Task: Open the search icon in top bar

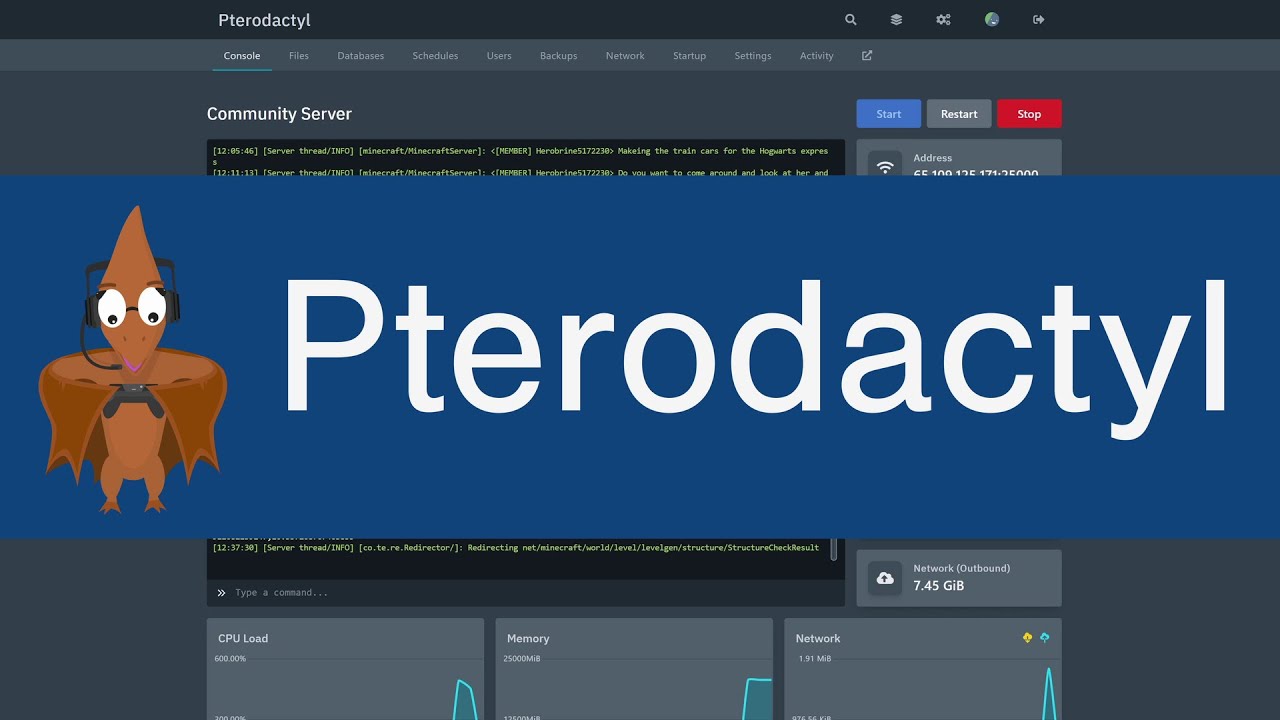Action: [851, 20]
